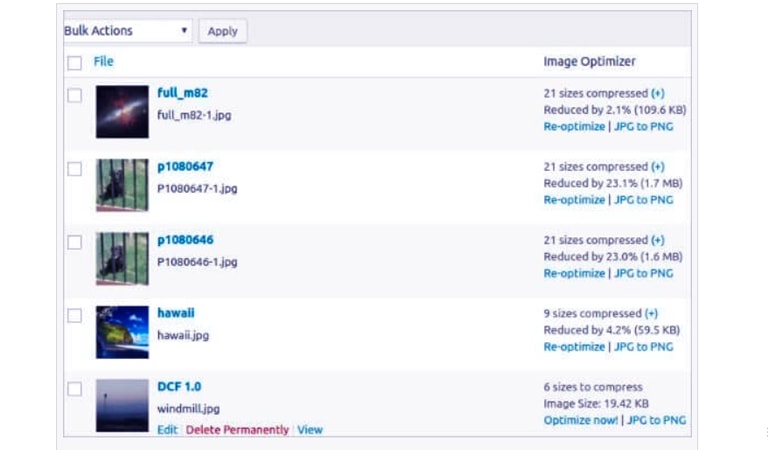Viewport: 768px width, 450px height.
Task: Open the p1080646 thumbnail image
Action: (x=122, y=259)
